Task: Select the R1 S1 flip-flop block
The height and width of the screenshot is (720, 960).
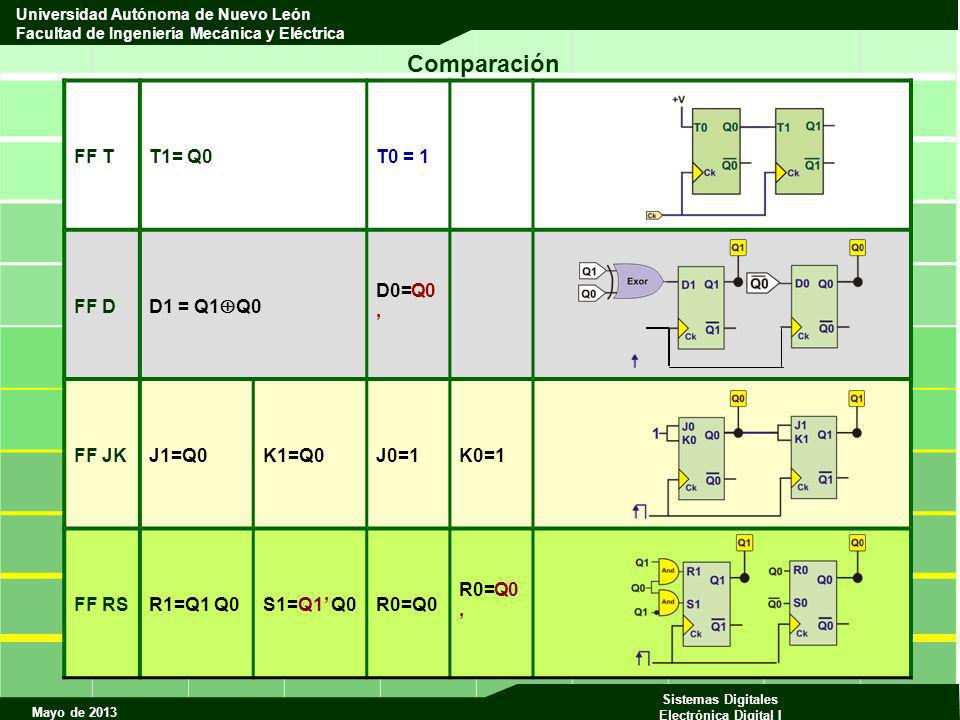Action: (707, 604)
